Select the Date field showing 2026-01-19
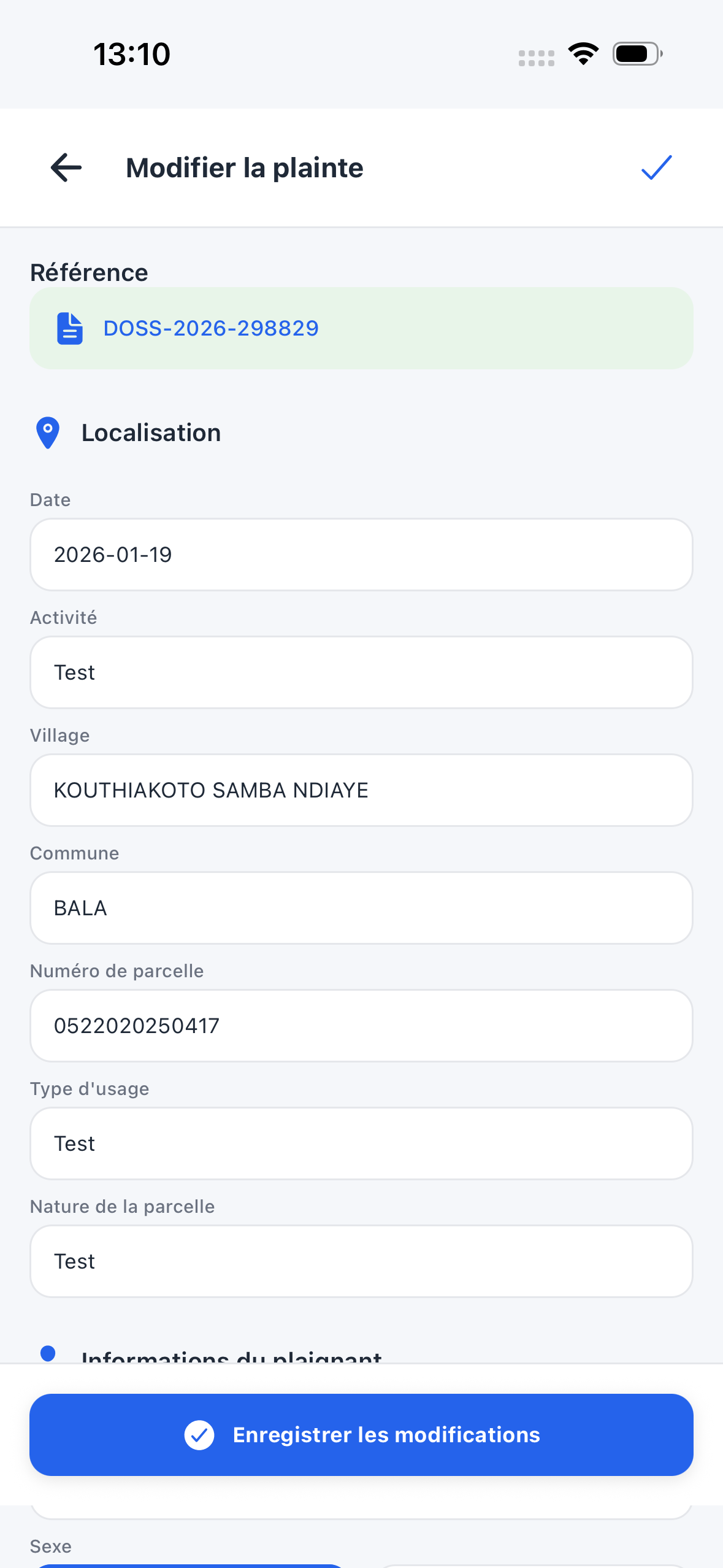The image size is (723, 1568). point(361,555)
